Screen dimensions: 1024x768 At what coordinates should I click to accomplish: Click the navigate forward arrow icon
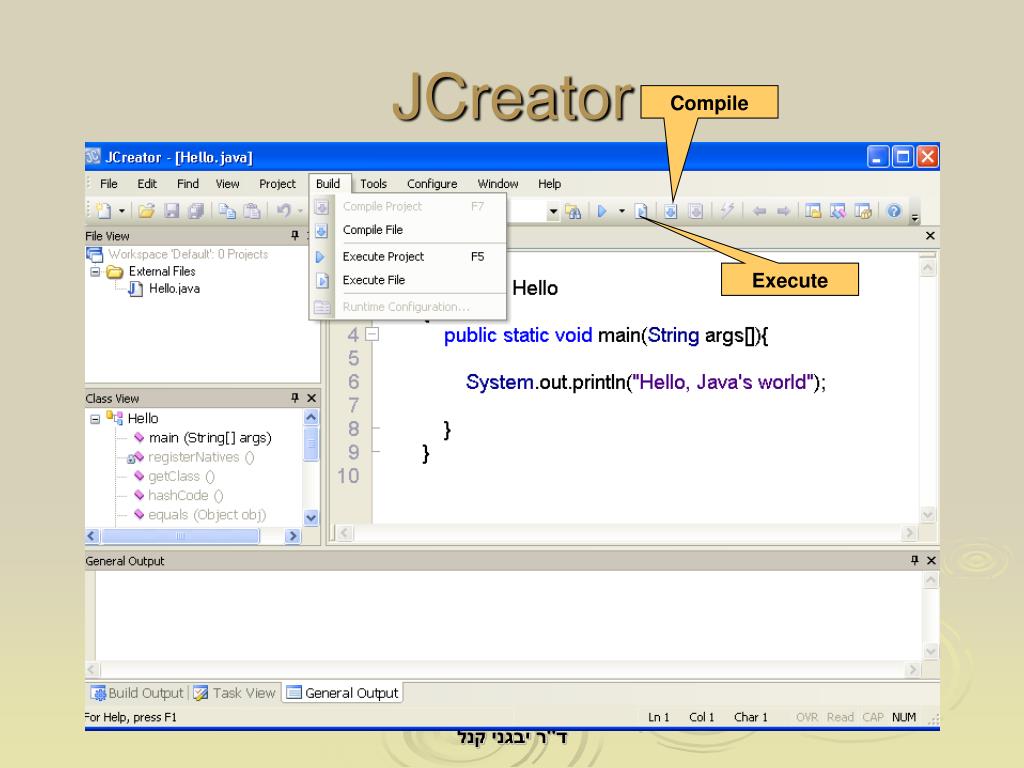(x=784, y=211)
